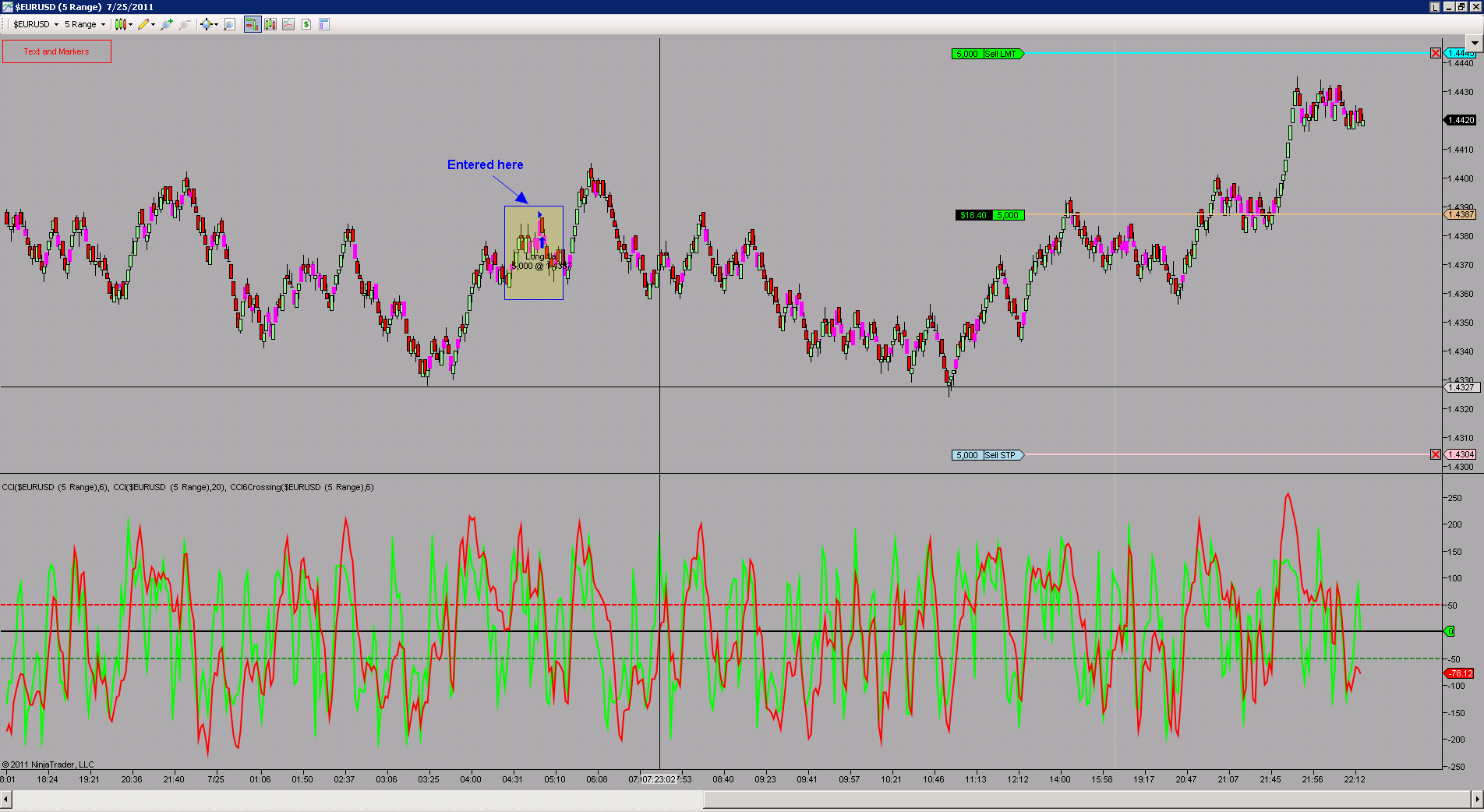Click the horizontal scrollbar left arrow
Viewport: 1484px width, 812px height.
(6, 799)
